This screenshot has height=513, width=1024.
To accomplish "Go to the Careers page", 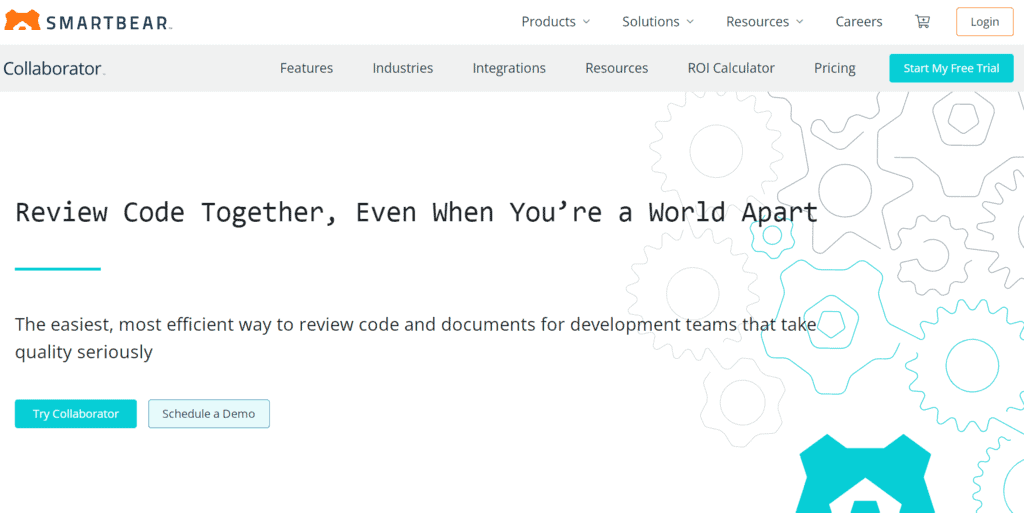I will [859, 22].
